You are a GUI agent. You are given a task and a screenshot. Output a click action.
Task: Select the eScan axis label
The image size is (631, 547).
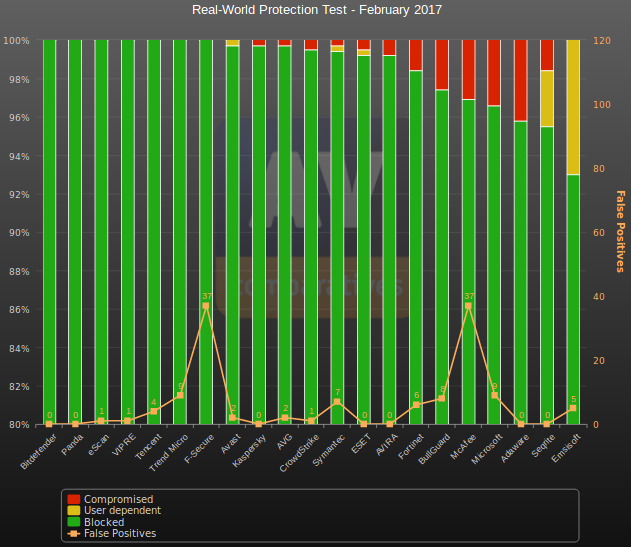click(x=99, y=444)
